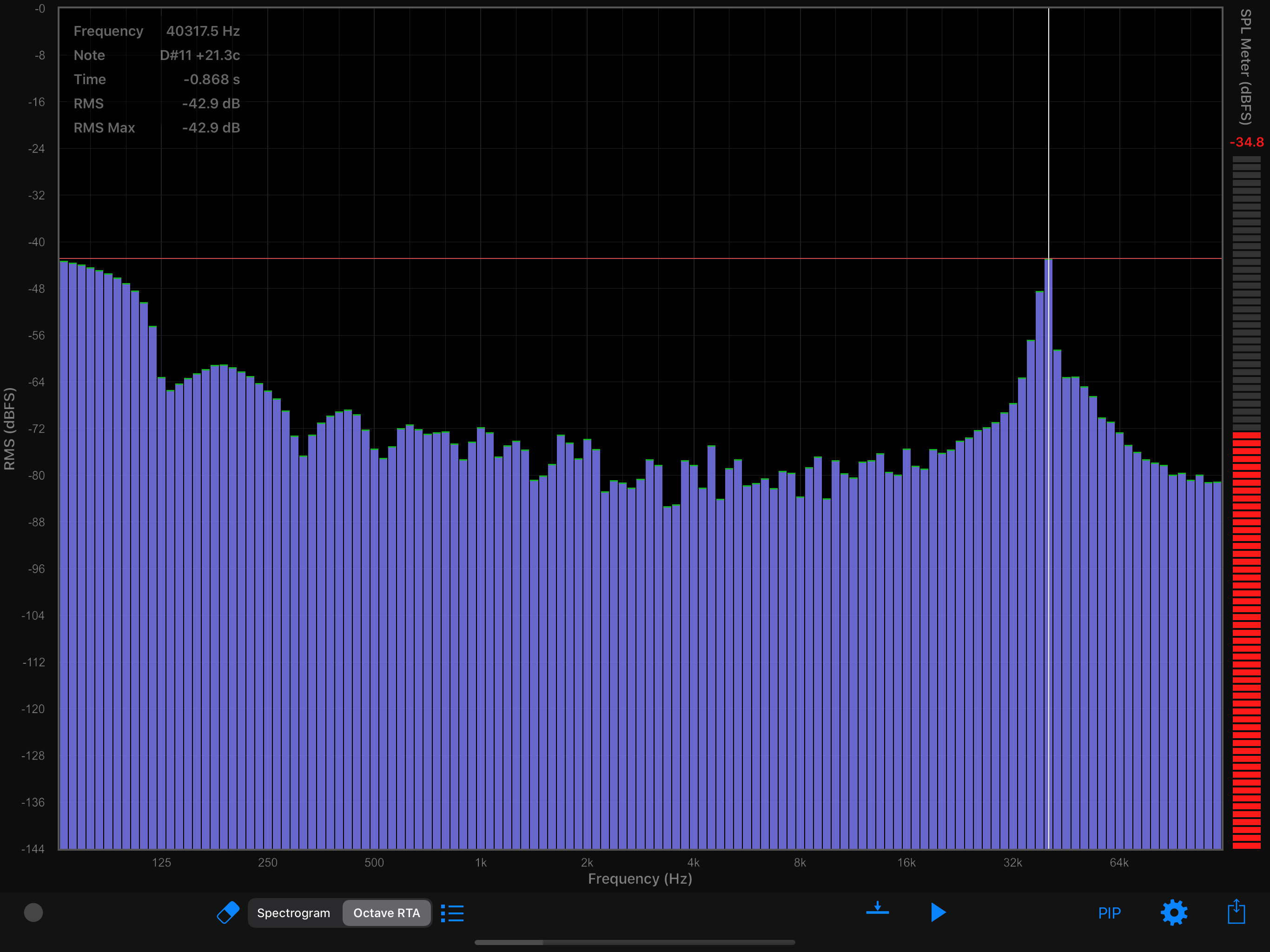This screenshot has height=952, width=1270.
Task: Open the list options icon
Action: tap(452, 913)
